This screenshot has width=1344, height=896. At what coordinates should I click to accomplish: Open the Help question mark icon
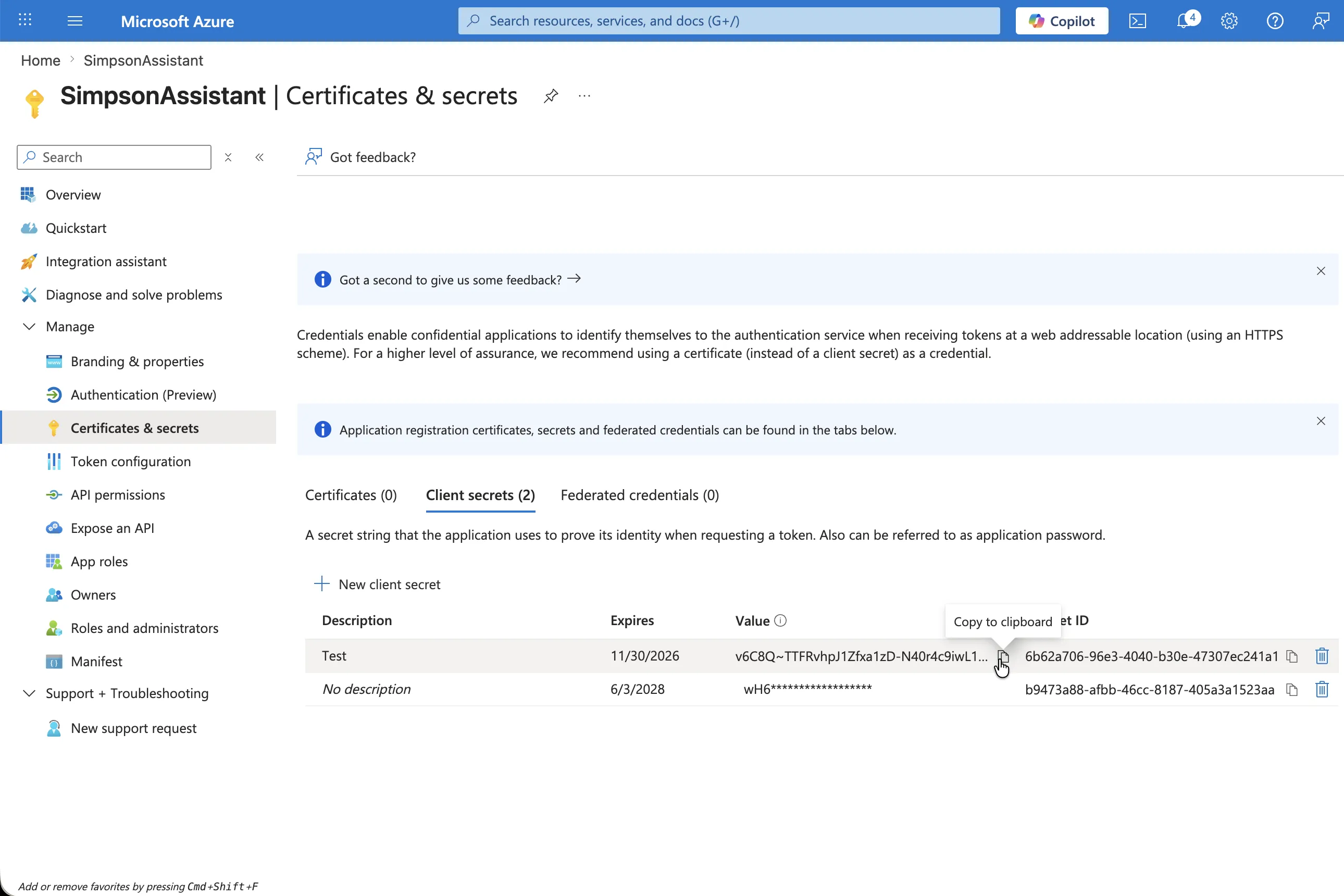tap(1275, 21)
